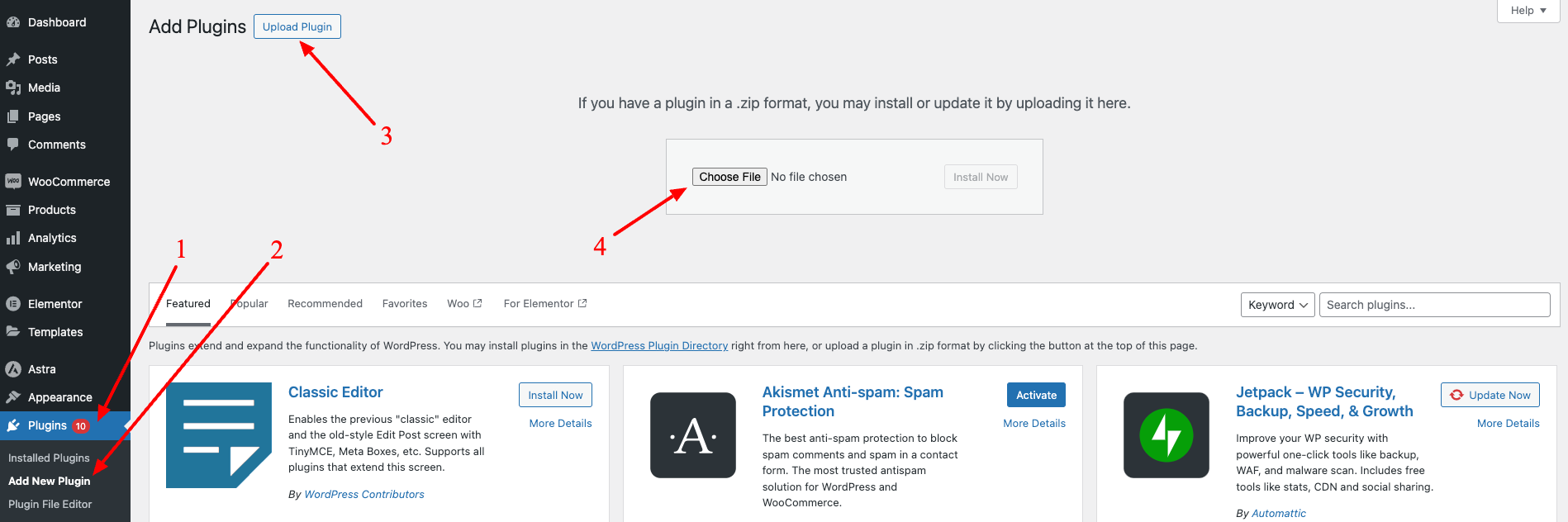Open the Classic Editor title link

pyautogui.click(x=335, y=392)
